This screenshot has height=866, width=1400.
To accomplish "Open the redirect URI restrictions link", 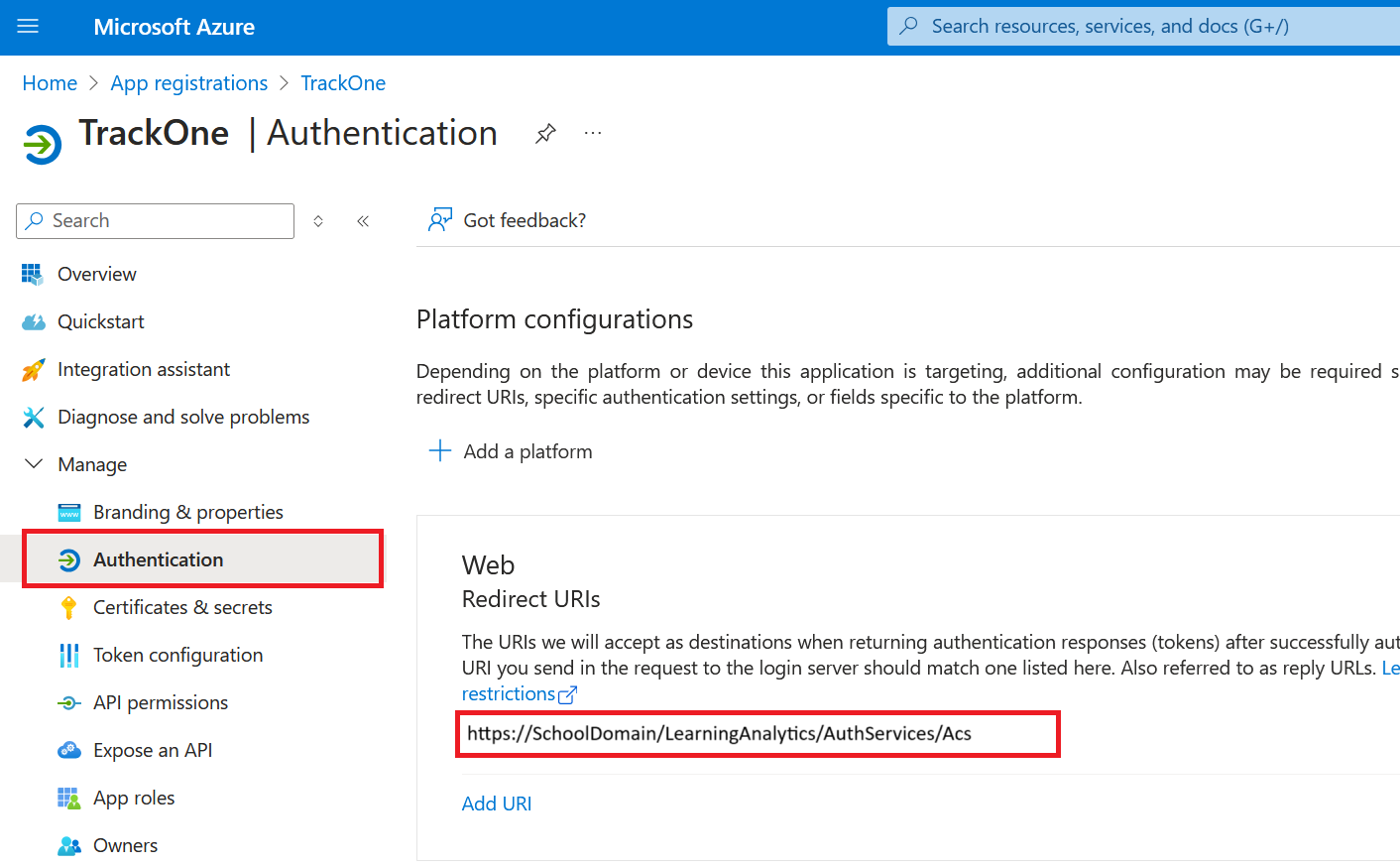I will (509, 693).
